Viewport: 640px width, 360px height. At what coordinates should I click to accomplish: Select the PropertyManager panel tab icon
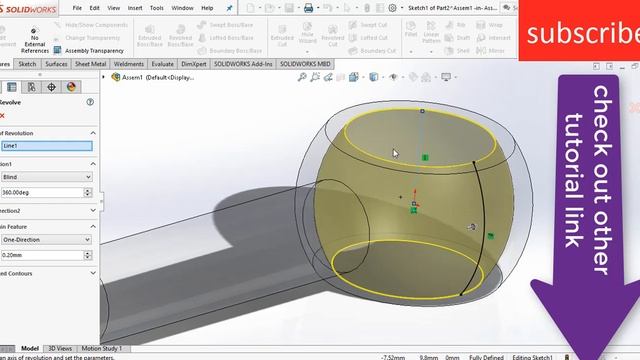(x=12, y=87)
